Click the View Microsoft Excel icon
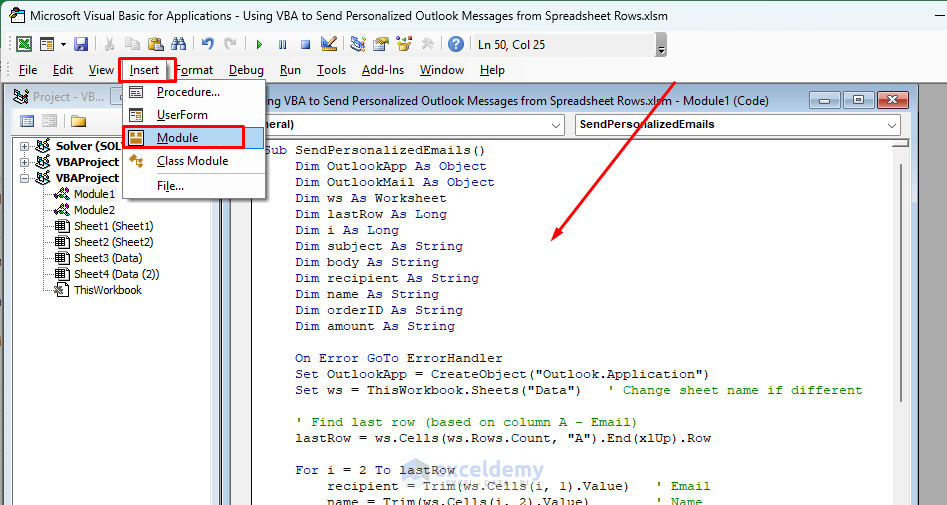Screen dimensions: 947x505 point(24,44)
